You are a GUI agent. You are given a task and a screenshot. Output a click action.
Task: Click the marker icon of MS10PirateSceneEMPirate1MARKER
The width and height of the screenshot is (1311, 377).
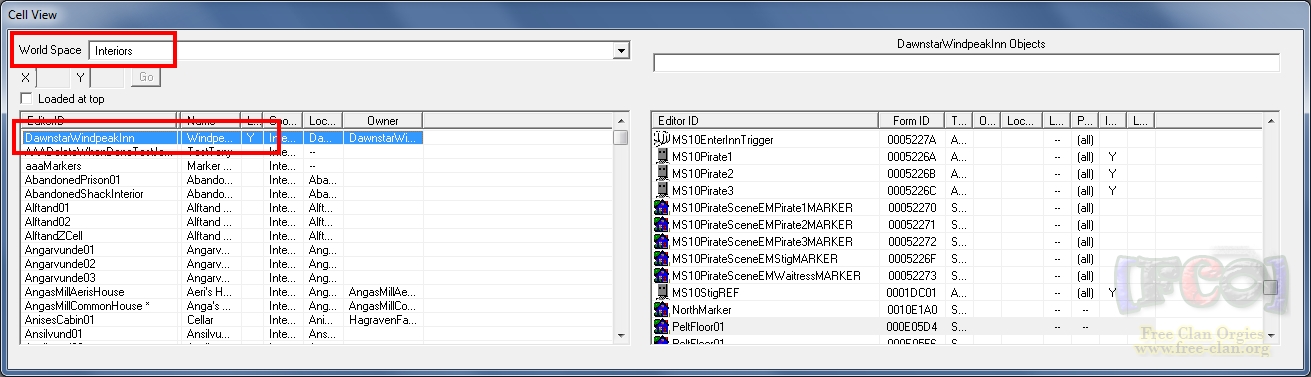click(661, 207)
